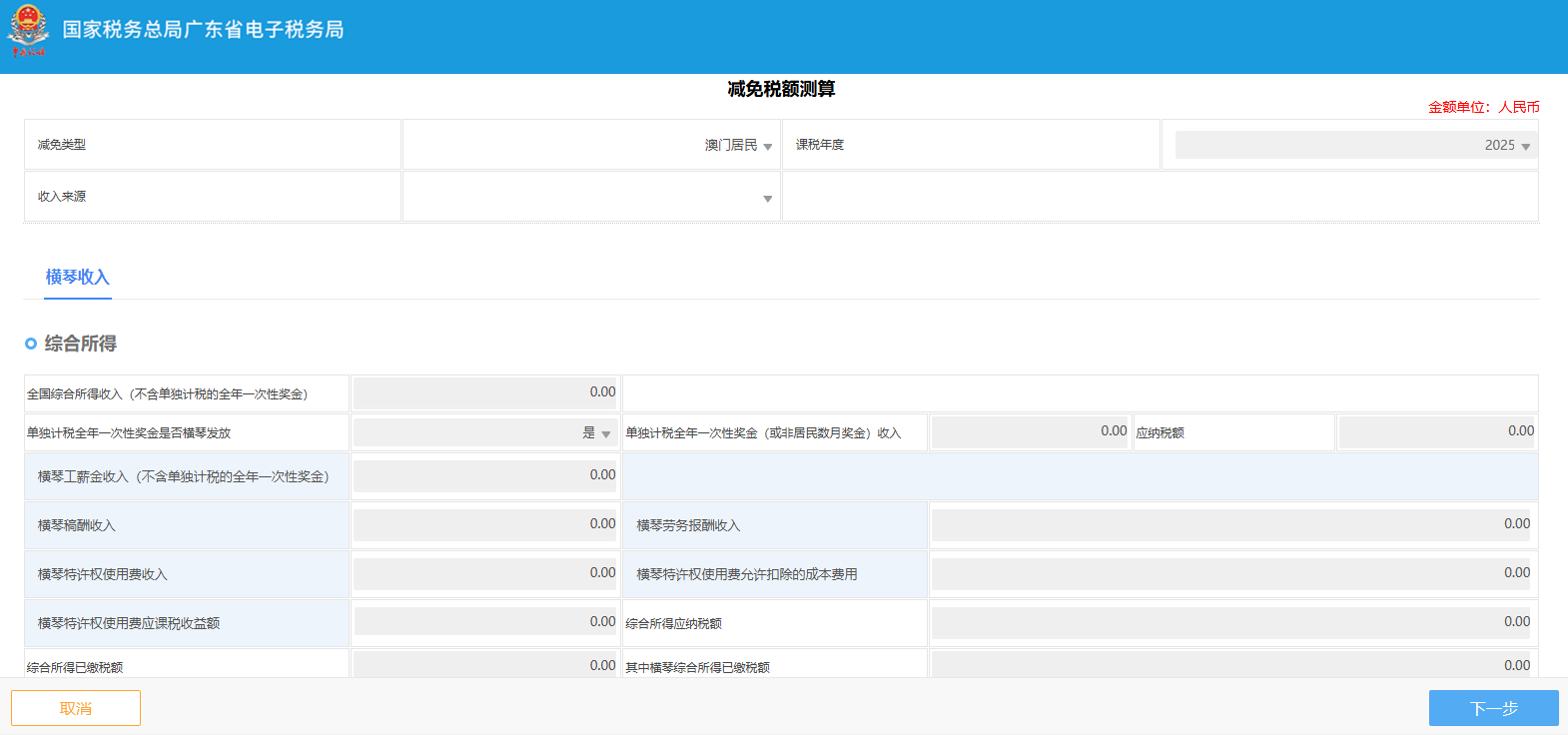Open the empty 收入来源 dropdown
This screenshot has height=735, width=1568.
point(591,198)
